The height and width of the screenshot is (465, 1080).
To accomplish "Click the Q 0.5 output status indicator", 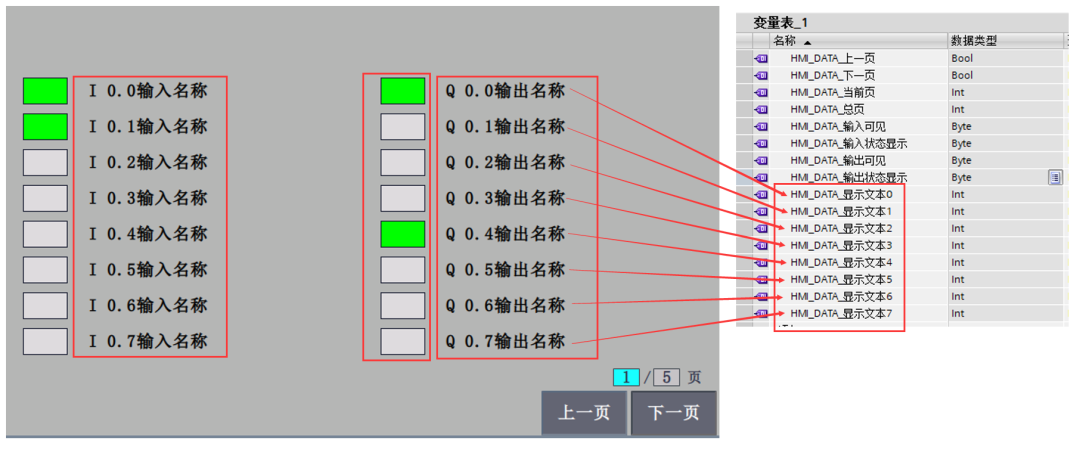I will click(403, 270).
